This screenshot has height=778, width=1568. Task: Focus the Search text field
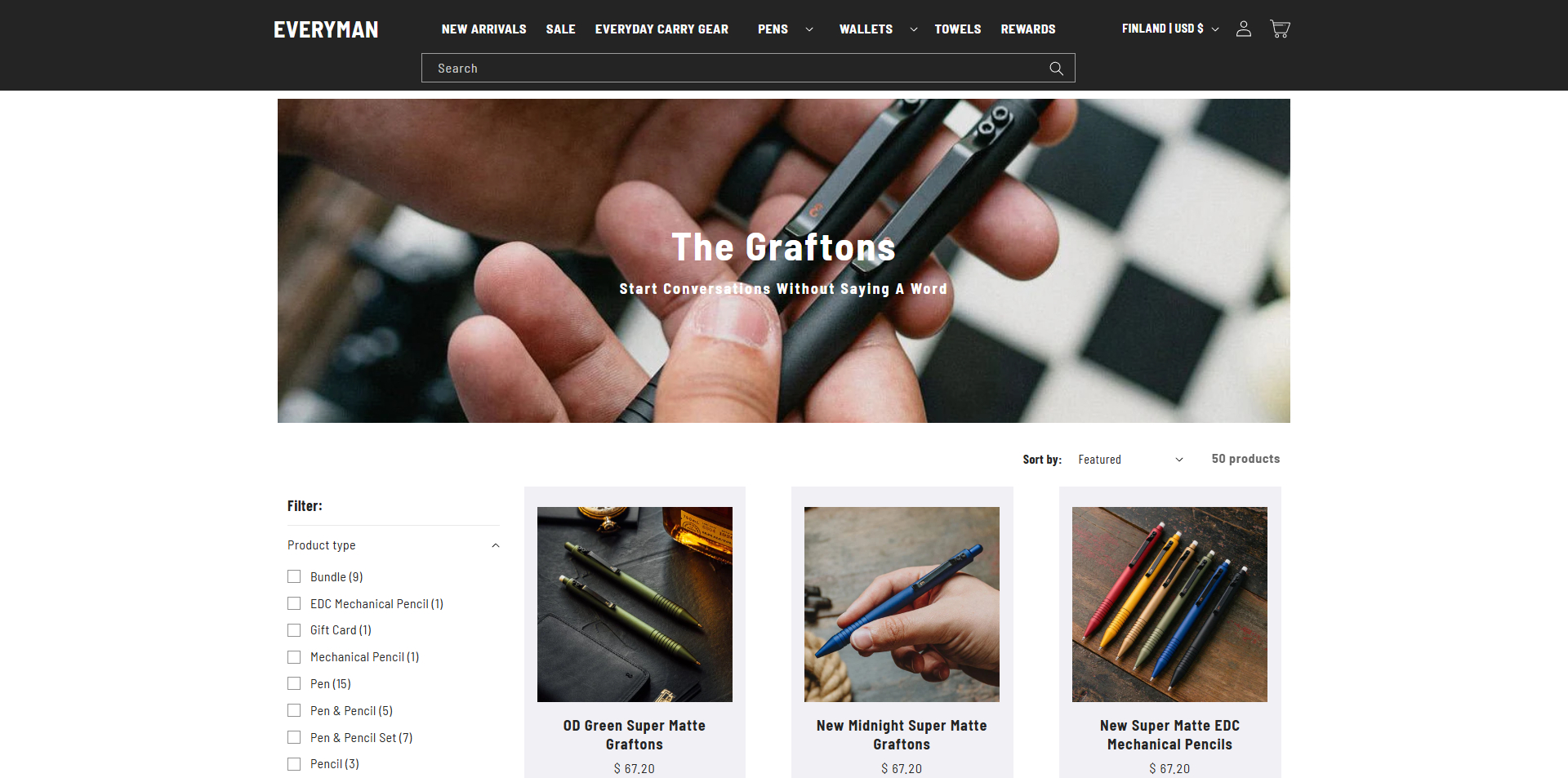pos(735,68)
